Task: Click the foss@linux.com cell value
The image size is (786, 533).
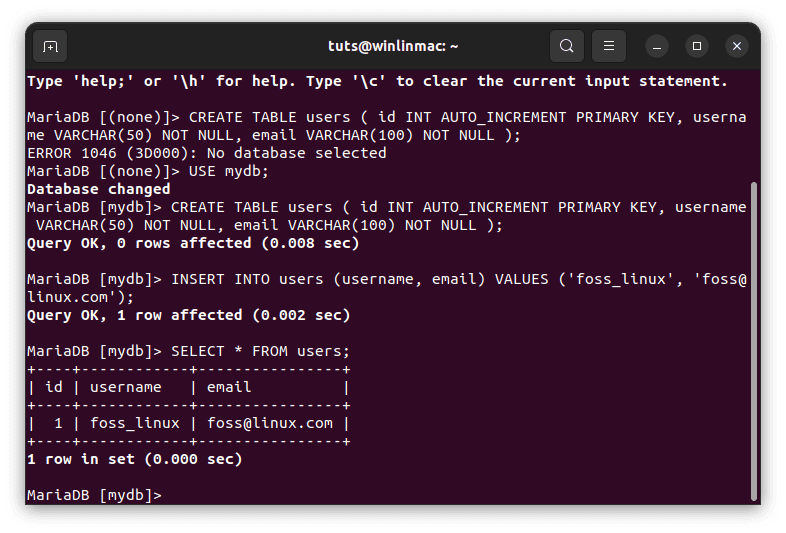Action: click(270, 423)
